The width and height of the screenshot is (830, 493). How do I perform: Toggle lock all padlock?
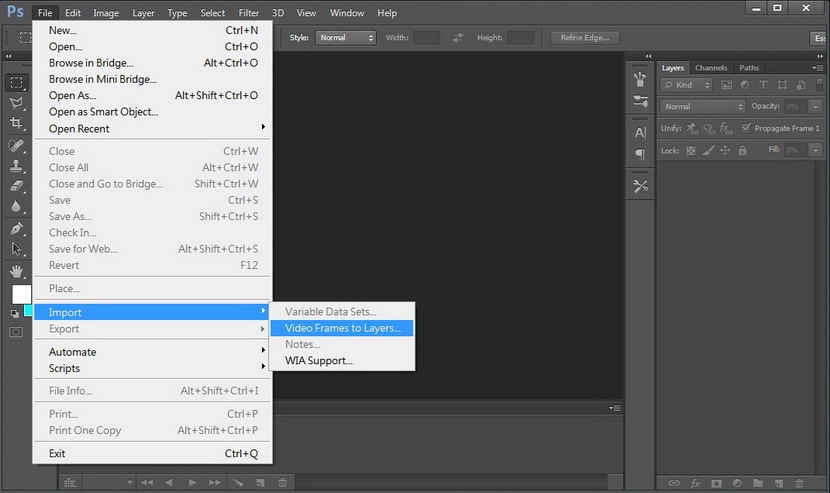pos(742,150)
